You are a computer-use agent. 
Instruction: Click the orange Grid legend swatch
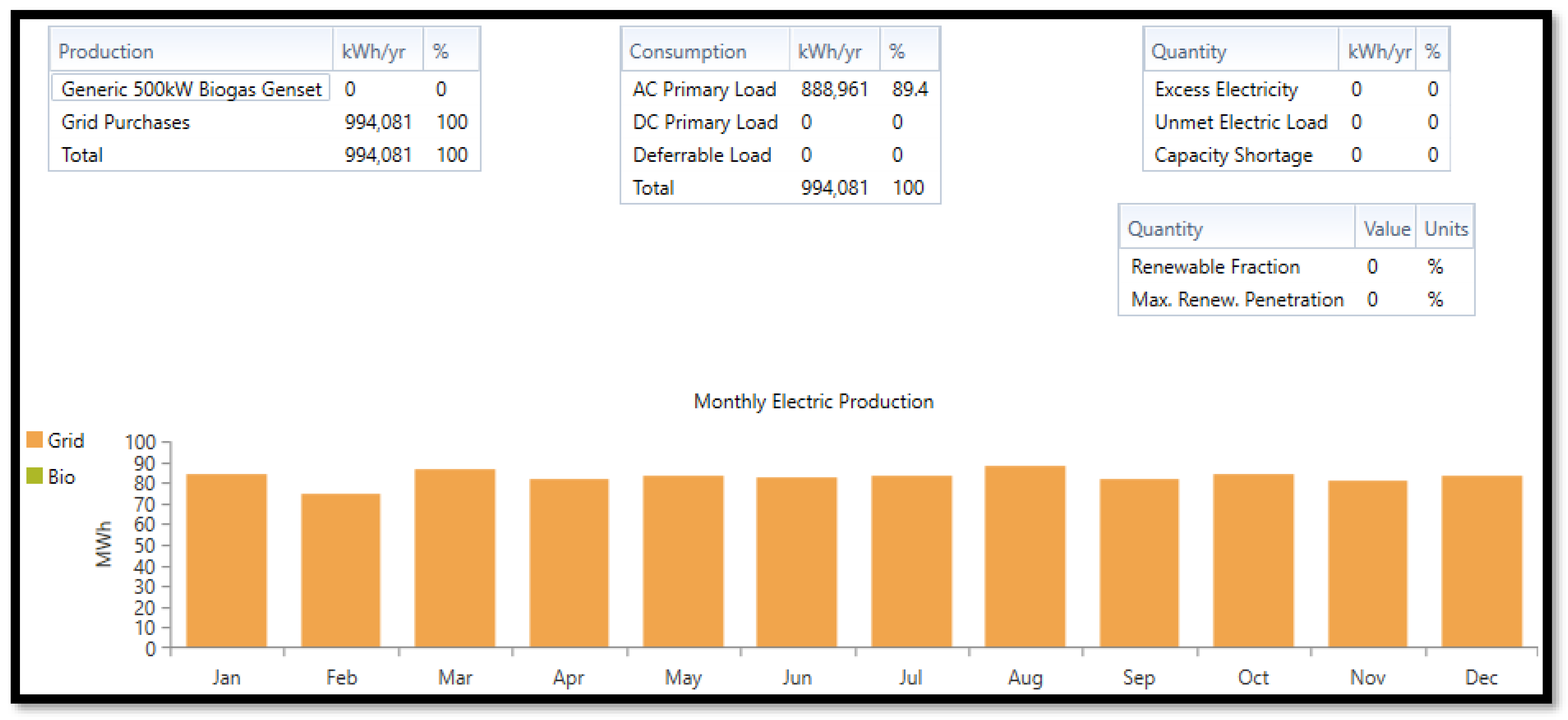(x=35, y=440)
